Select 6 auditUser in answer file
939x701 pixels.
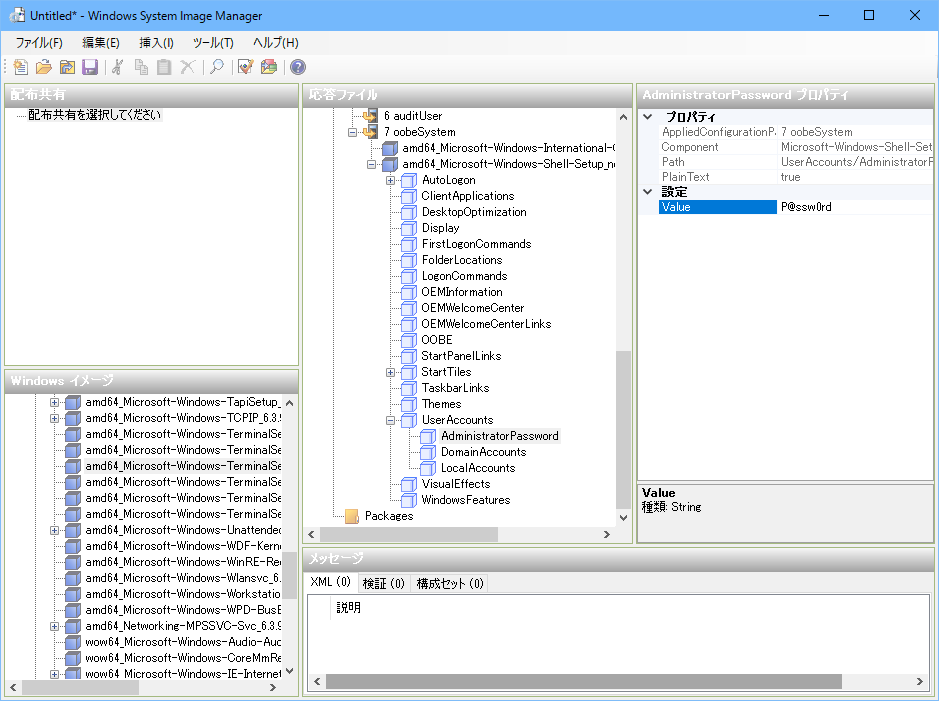413,116
